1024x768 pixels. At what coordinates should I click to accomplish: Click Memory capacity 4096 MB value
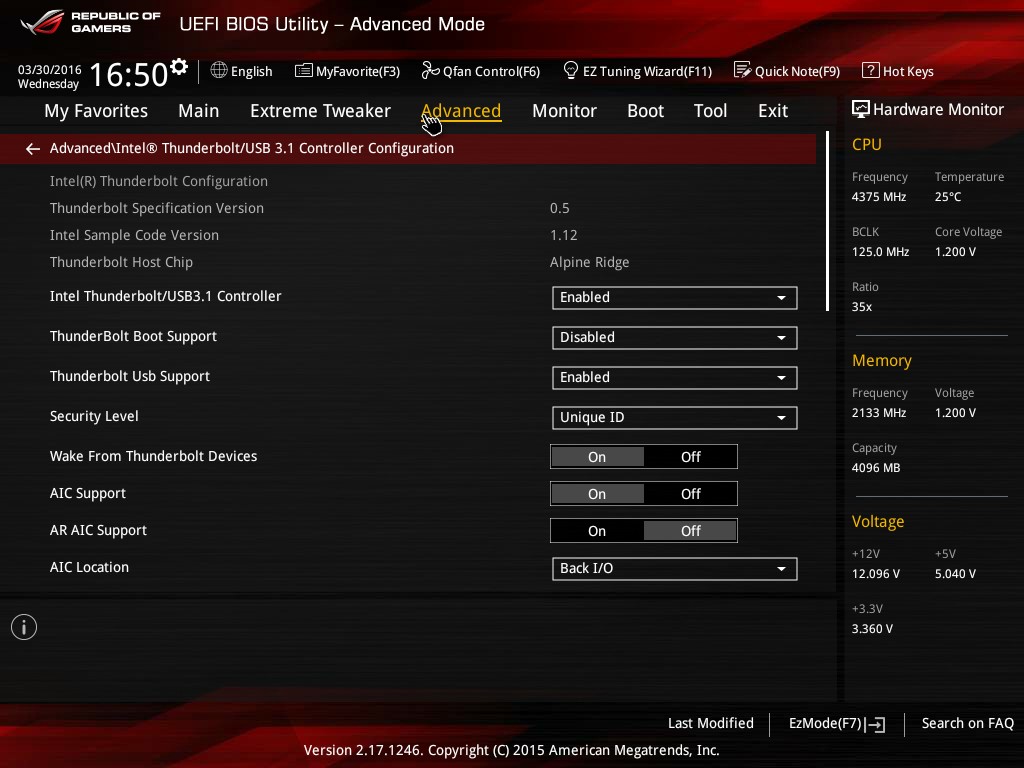[x=876, y=468]
